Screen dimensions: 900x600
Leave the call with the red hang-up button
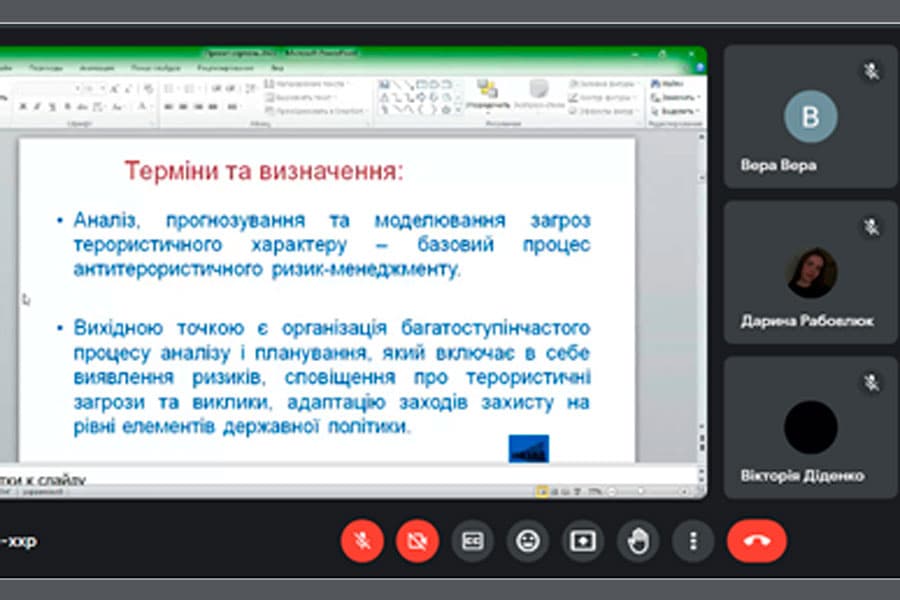click(x=758, y=540)
